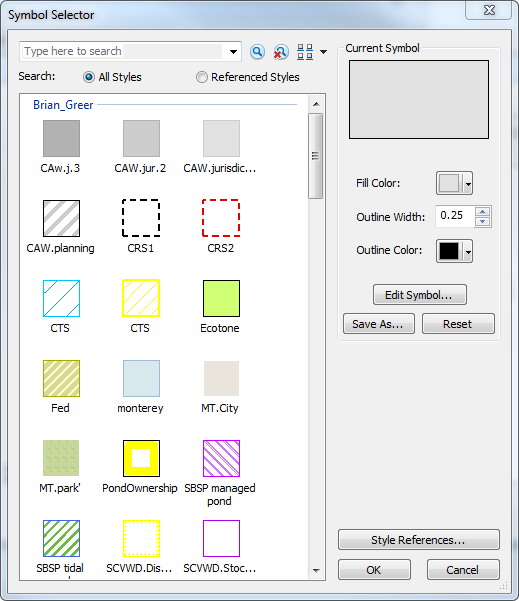519x601 pixels.
Task: Open the search box dropdown arrow
Action: [233, 52]
